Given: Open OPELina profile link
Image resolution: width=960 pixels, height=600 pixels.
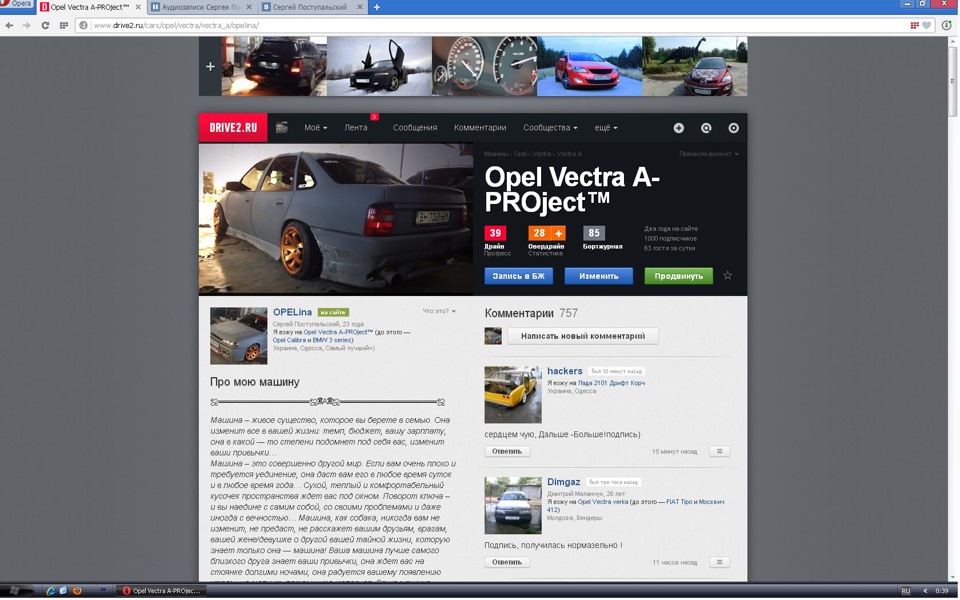Looking at the screenshot, I should pos(292,312).
